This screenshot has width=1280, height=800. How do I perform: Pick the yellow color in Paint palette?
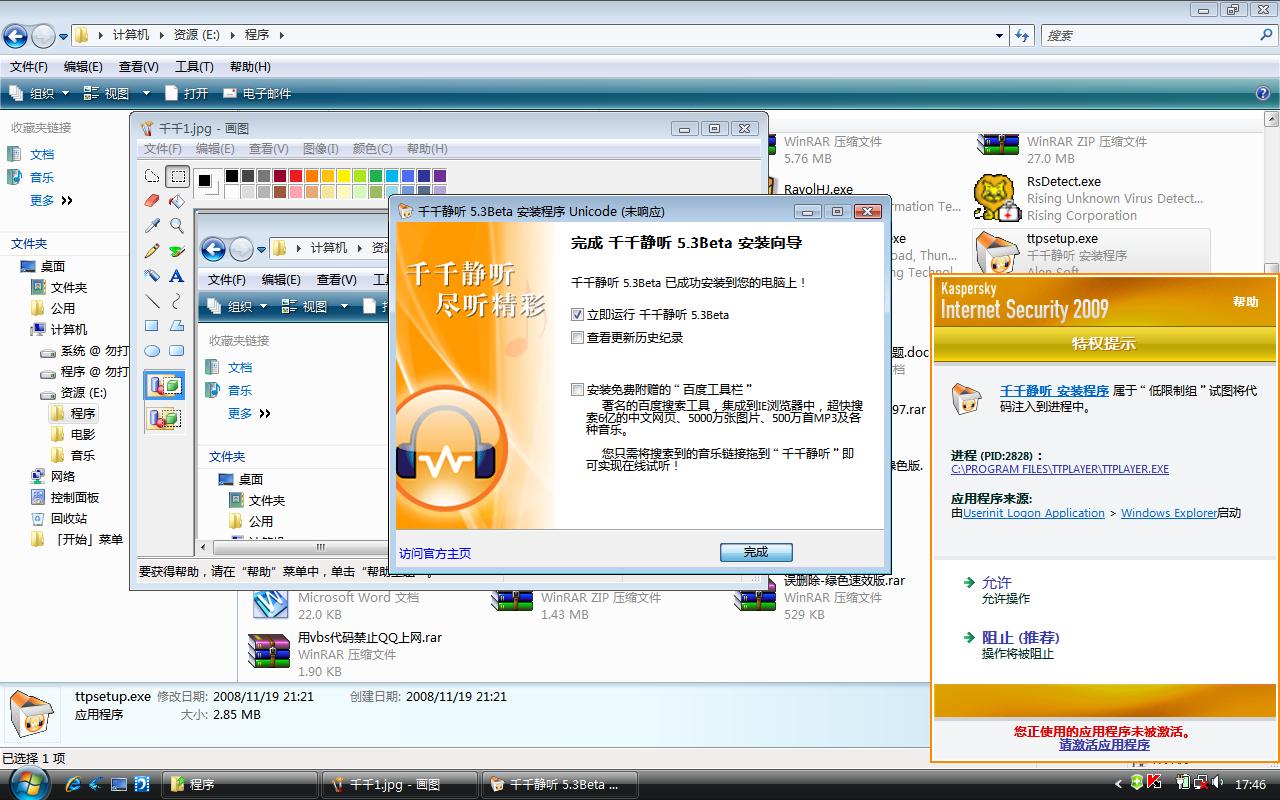click(x=344, y=176)
